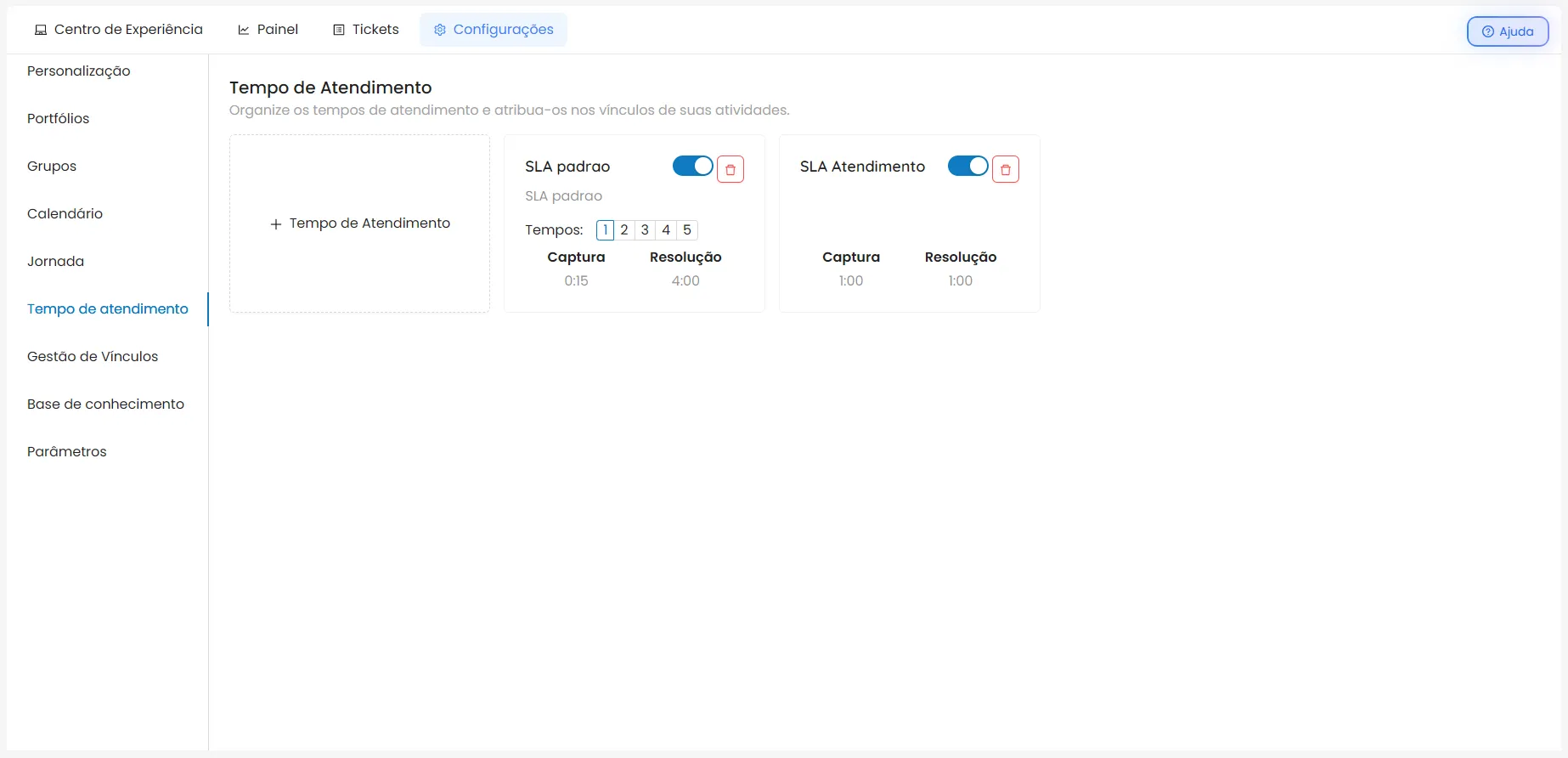The image size is (1568, 758).
Task: Select Tempo de atendimento in the sidebar
Action: tap(108, 309)
